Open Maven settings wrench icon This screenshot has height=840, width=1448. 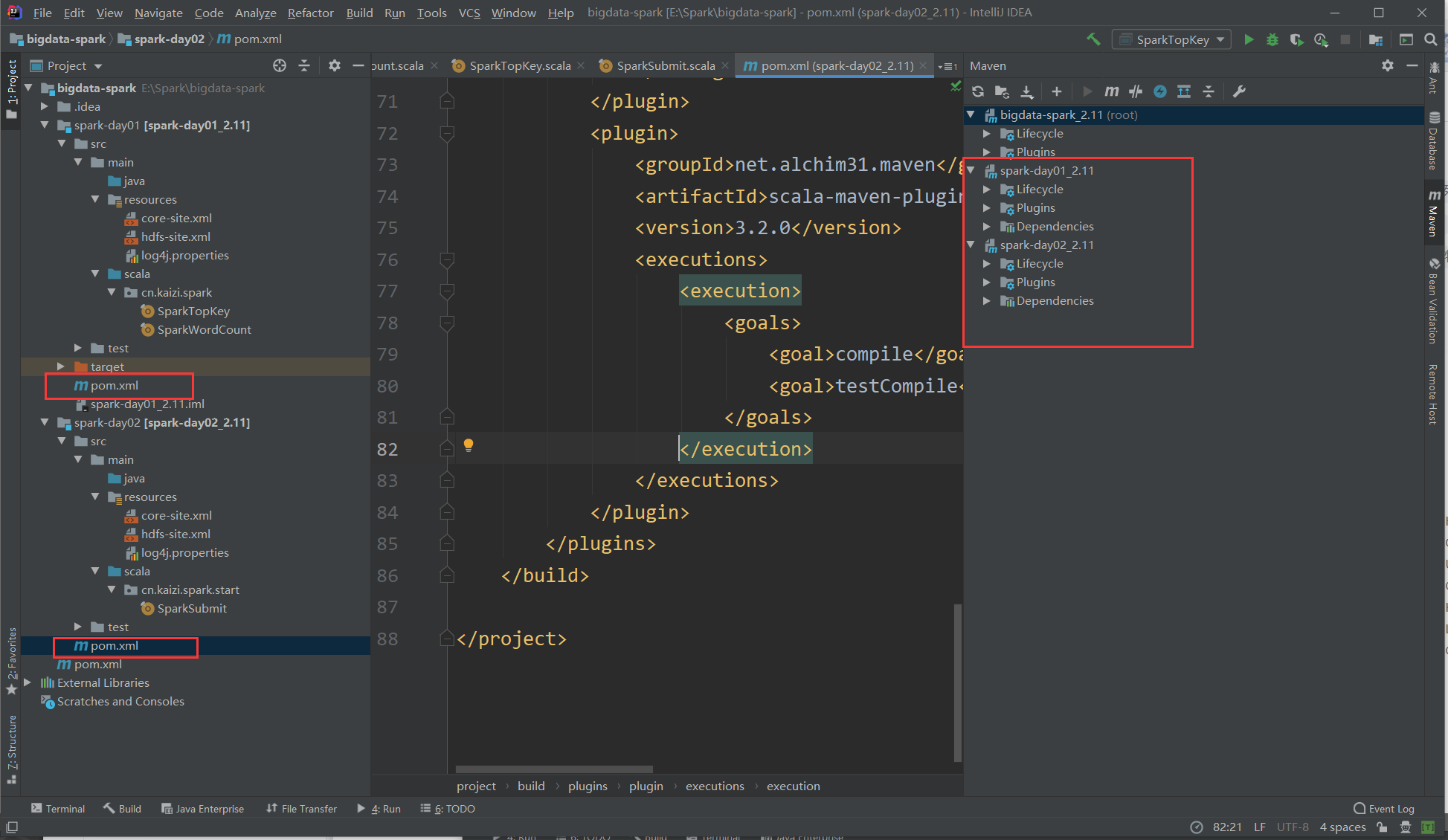click(x=1239, y=91)
